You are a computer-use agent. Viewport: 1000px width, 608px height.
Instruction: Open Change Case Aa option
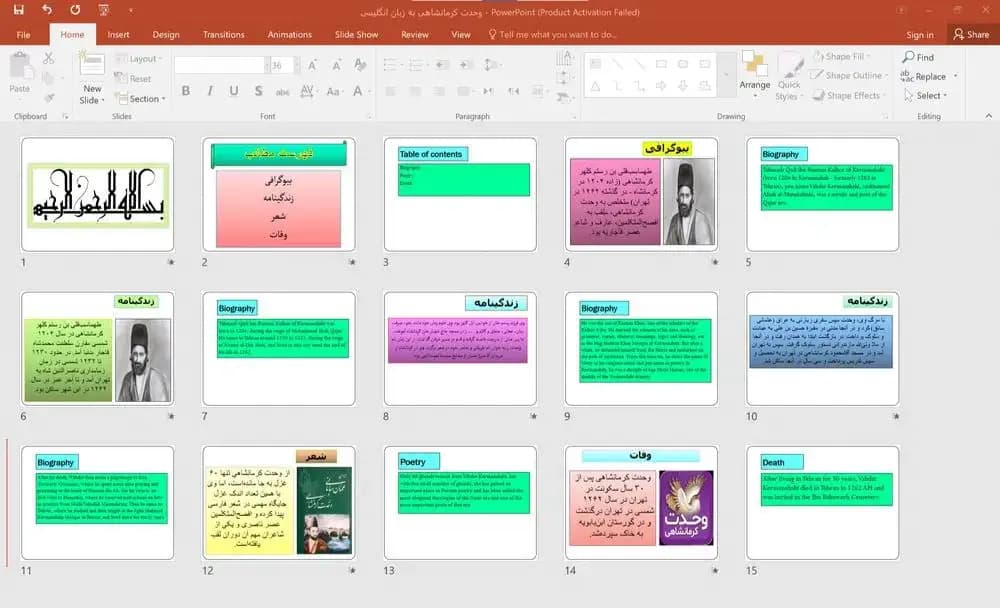click(x=333, y=91)
